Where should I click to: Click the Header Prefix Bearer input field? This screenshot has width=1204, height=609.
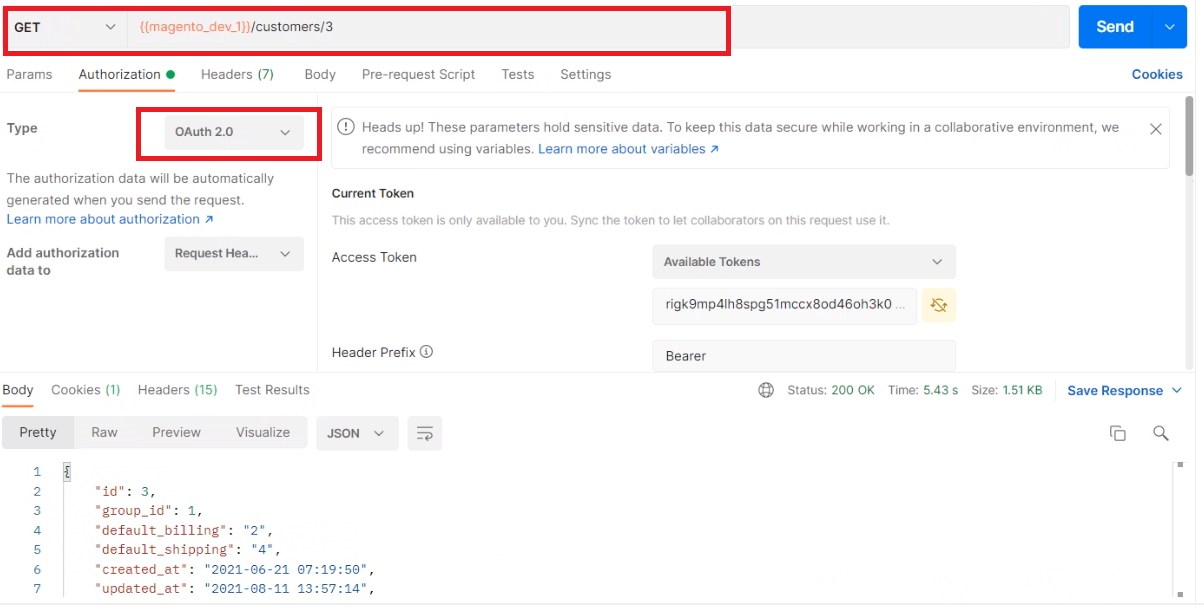click(x=804, y=356)
